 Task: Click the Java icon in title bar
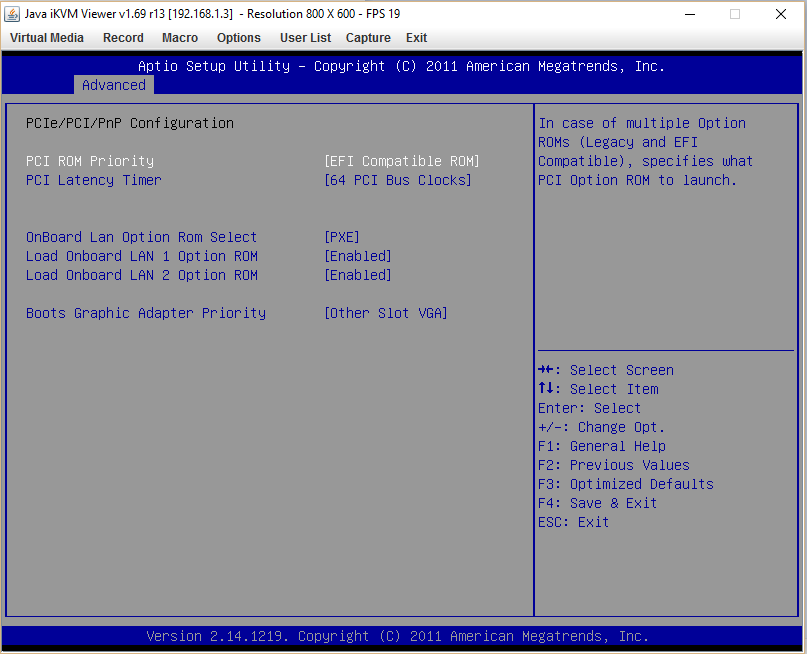(12, 14)
